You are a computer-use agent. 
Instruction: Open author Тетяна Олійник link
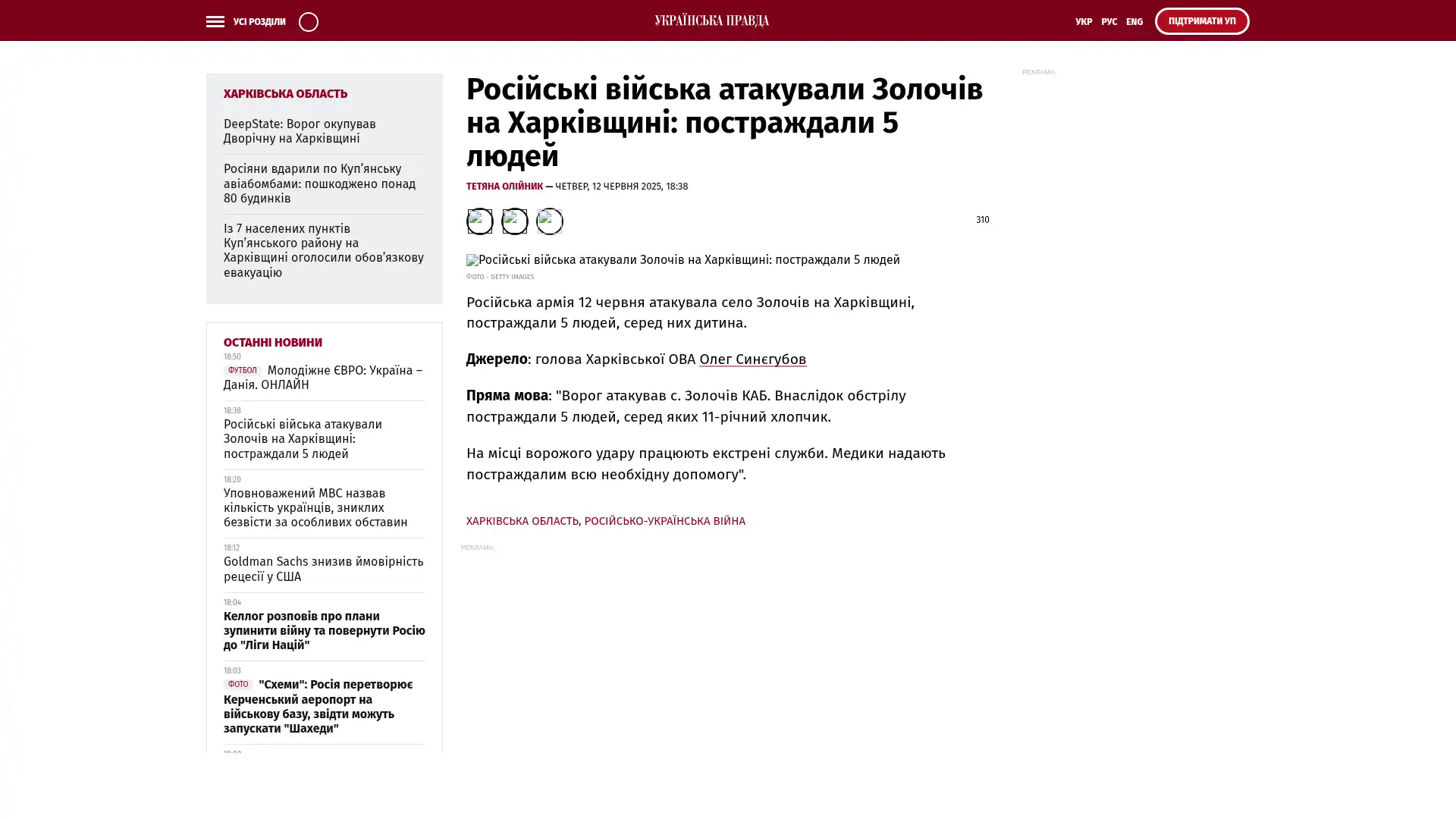click(504, 187)
